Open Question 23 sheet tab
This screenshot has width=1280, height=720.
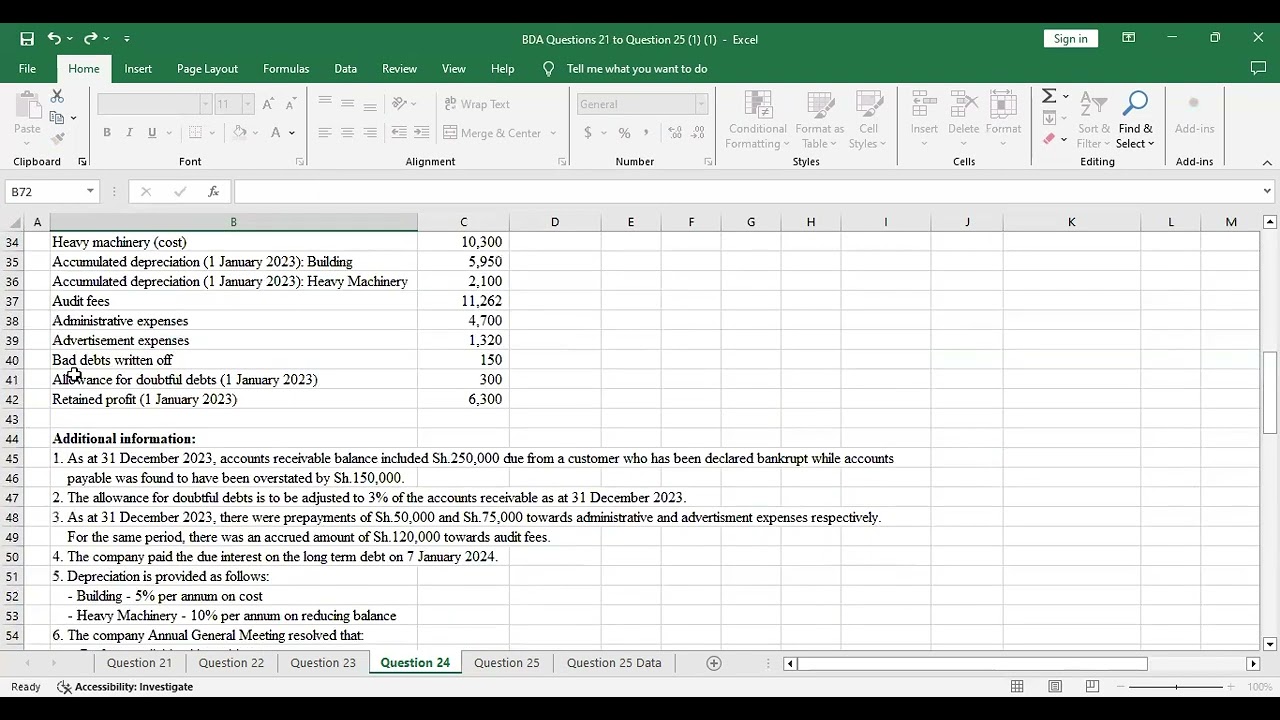click(323, 663)
